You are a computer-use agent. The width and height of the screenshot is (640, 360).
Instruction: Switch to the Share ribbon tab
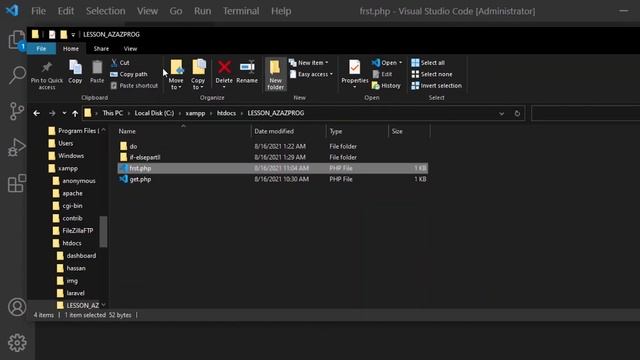tap(101, 49)
